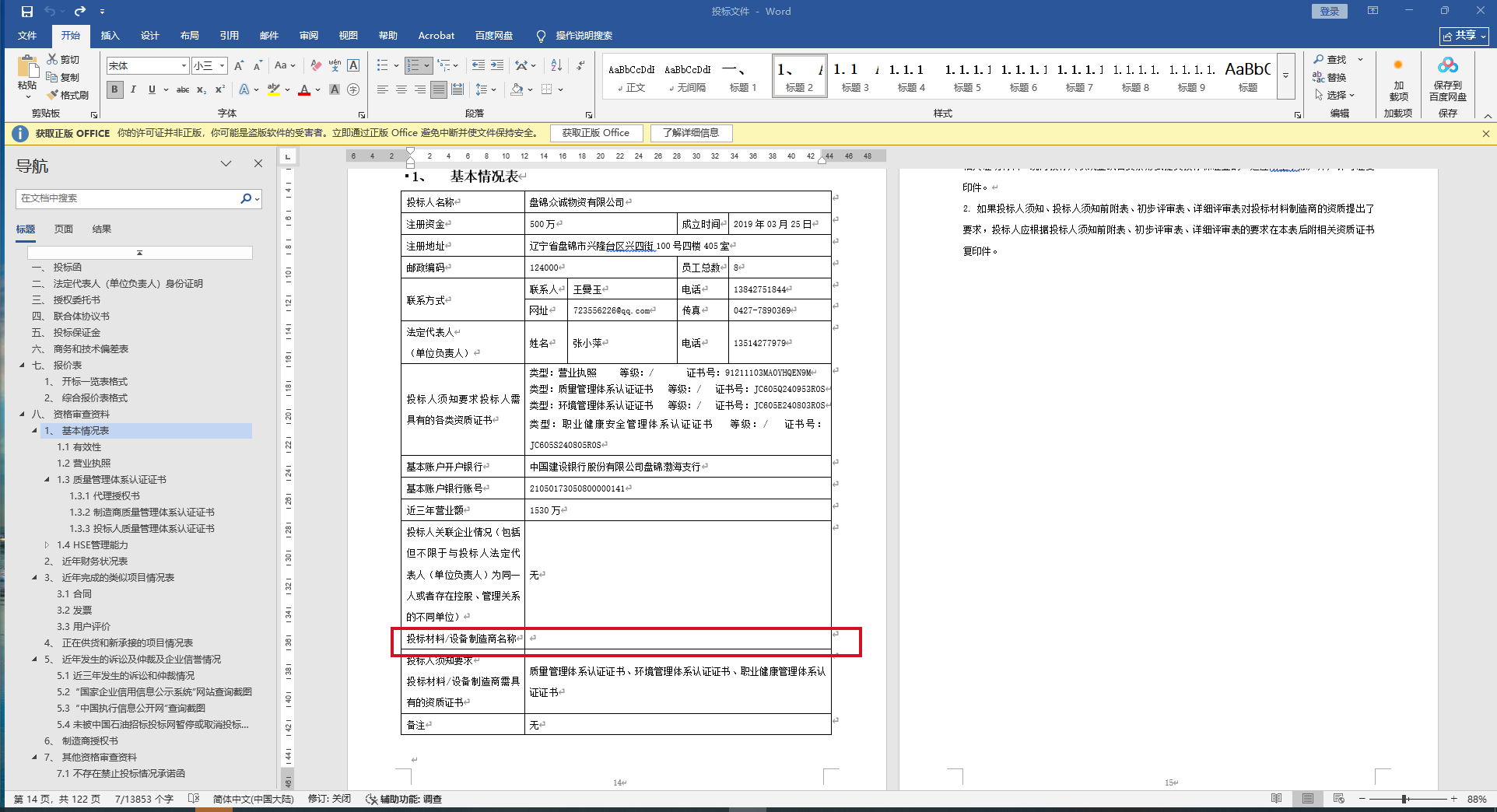This screenshot has height=812, width=1497.
Task: Open the 百度网盘 ribbon tab
Action: coord(494,36)
